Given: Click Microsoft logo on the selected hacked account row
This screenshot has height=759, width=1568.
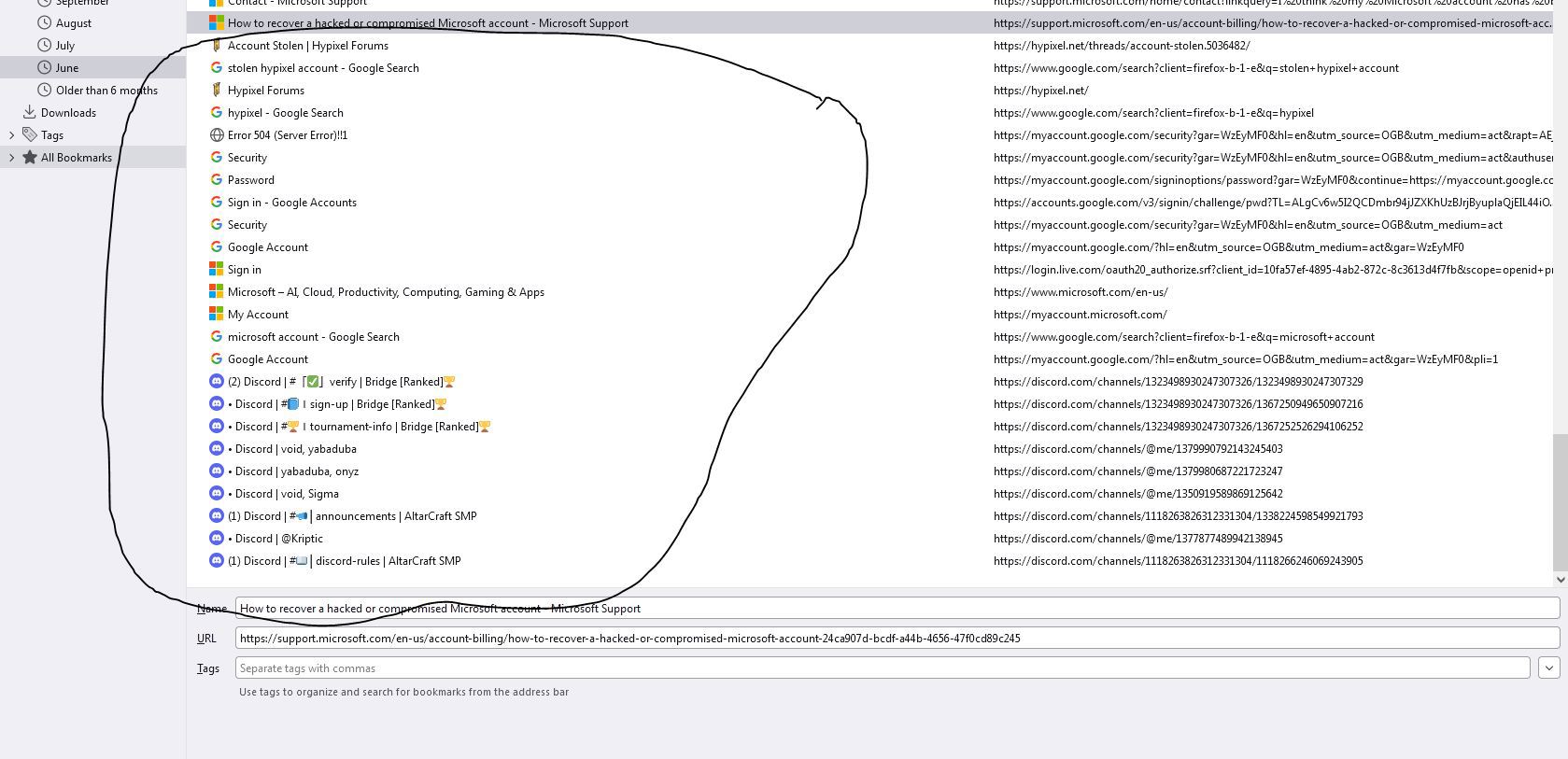Looking at the screenshot, I should click(217, 22).
